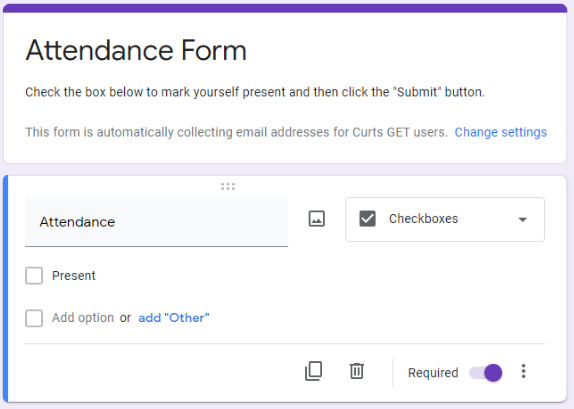Click the Attendance Form title

tap(136, 50)
